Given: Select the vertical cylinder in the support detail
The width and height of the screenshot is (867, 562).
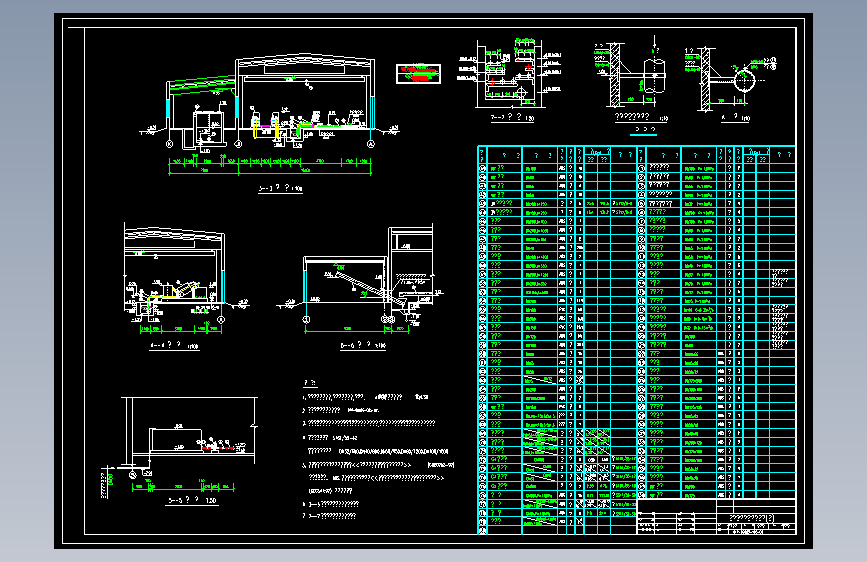Looking at the screenshot, I should click(x=655, y=76).
